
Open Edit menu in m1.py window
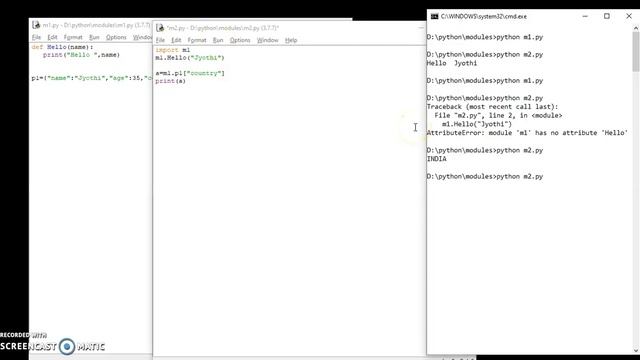[52, 37]
